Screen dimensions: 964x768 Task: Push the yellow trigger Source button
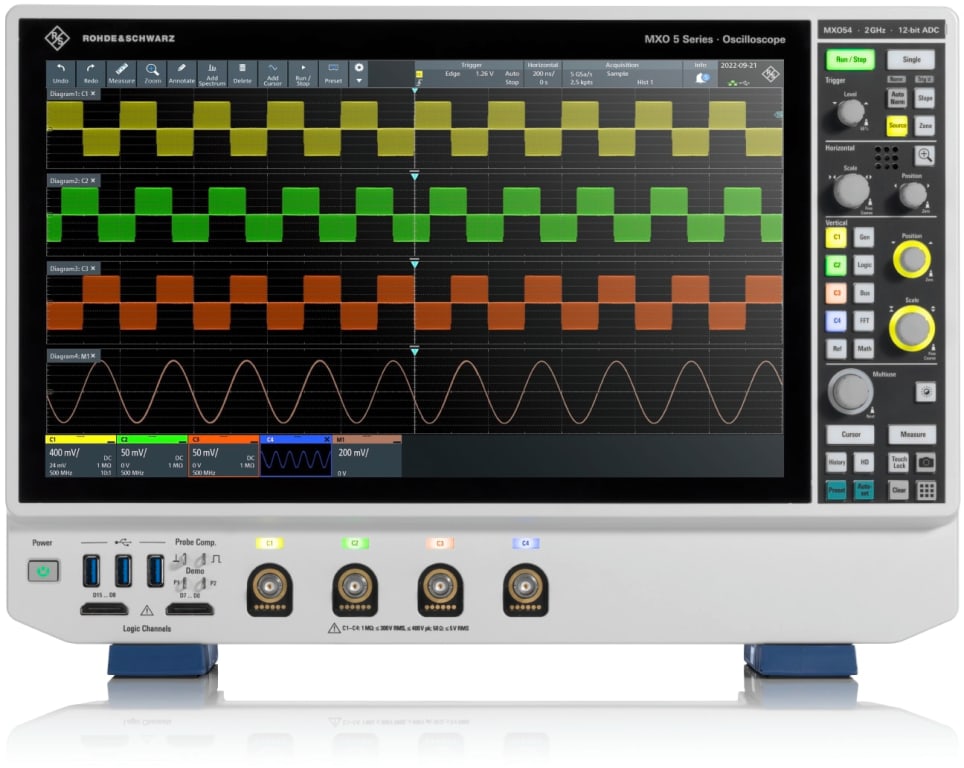coord(897,125)
